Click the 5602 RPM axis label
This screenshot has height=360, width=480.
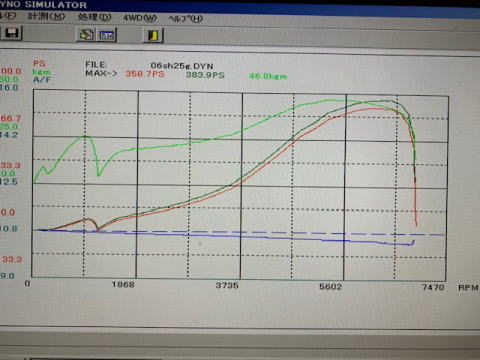[330, 287]
